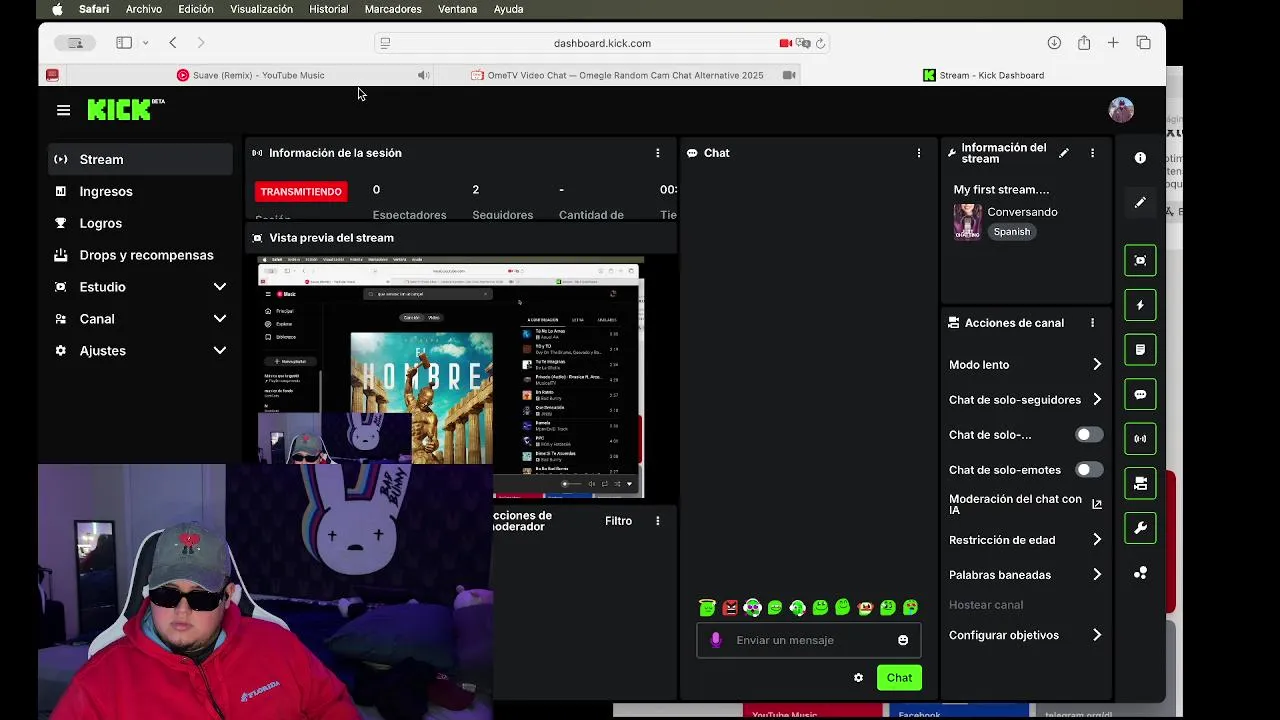Open session info three-dot menu

click(657, 153)
